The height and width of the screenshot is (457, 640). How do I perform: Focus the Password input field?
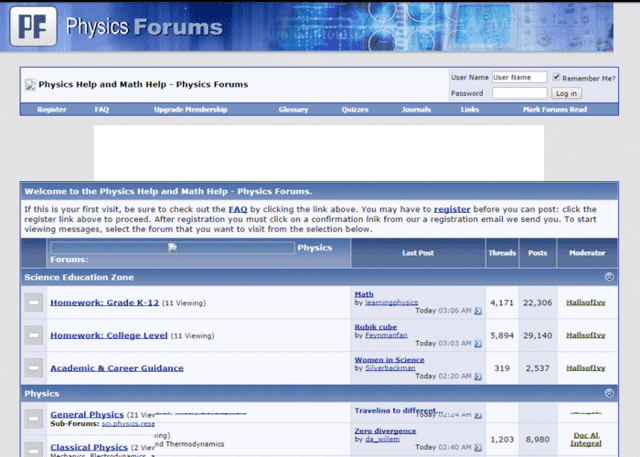click(519, 93)
